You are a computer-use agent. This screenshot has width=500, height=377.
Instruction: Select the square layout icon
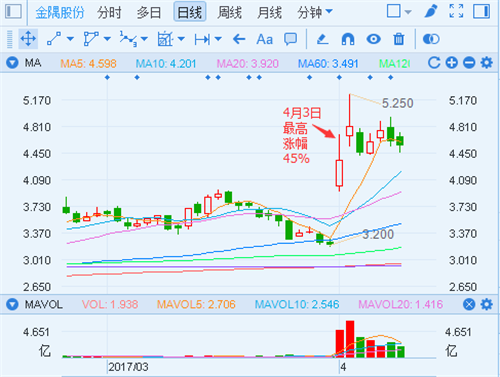[394, 11]
